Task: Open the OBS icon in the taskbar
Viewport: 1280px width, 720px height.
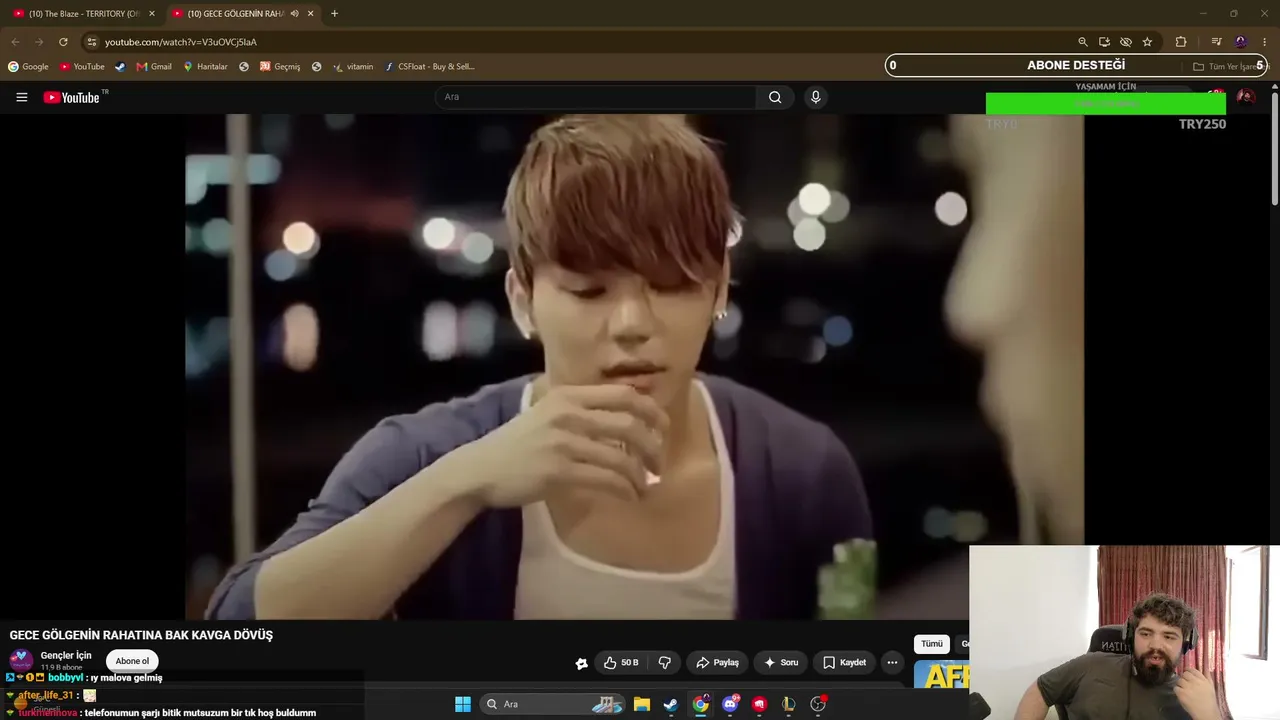Action: coord(818,704)
